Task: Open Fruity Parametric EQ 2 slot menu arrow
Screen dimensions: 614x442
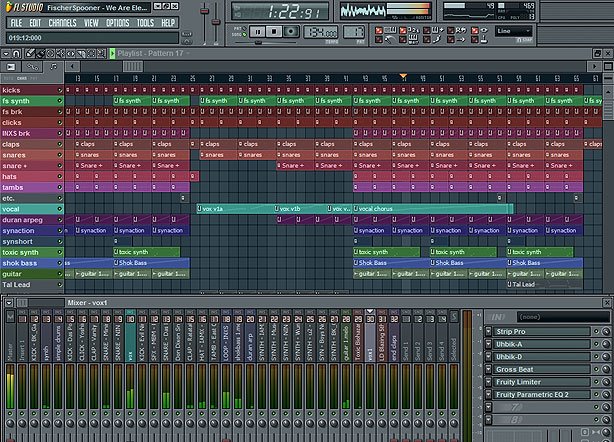Action: (488, 394)
